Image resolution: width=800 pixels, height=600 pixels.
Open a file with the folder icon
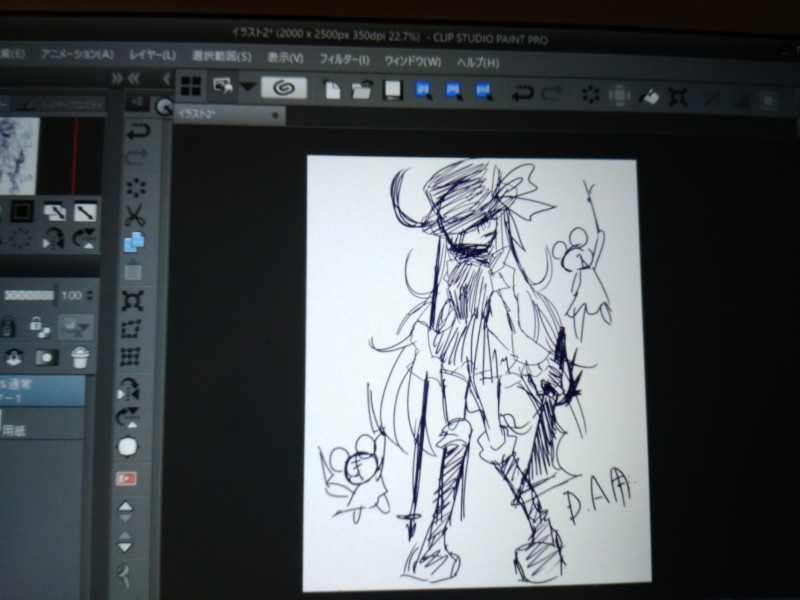tap(362, 90)
